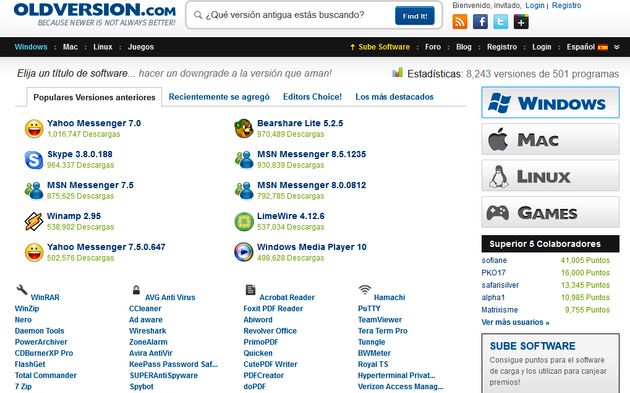Open contributor safarisilver profile

click(x=500, y=285)
